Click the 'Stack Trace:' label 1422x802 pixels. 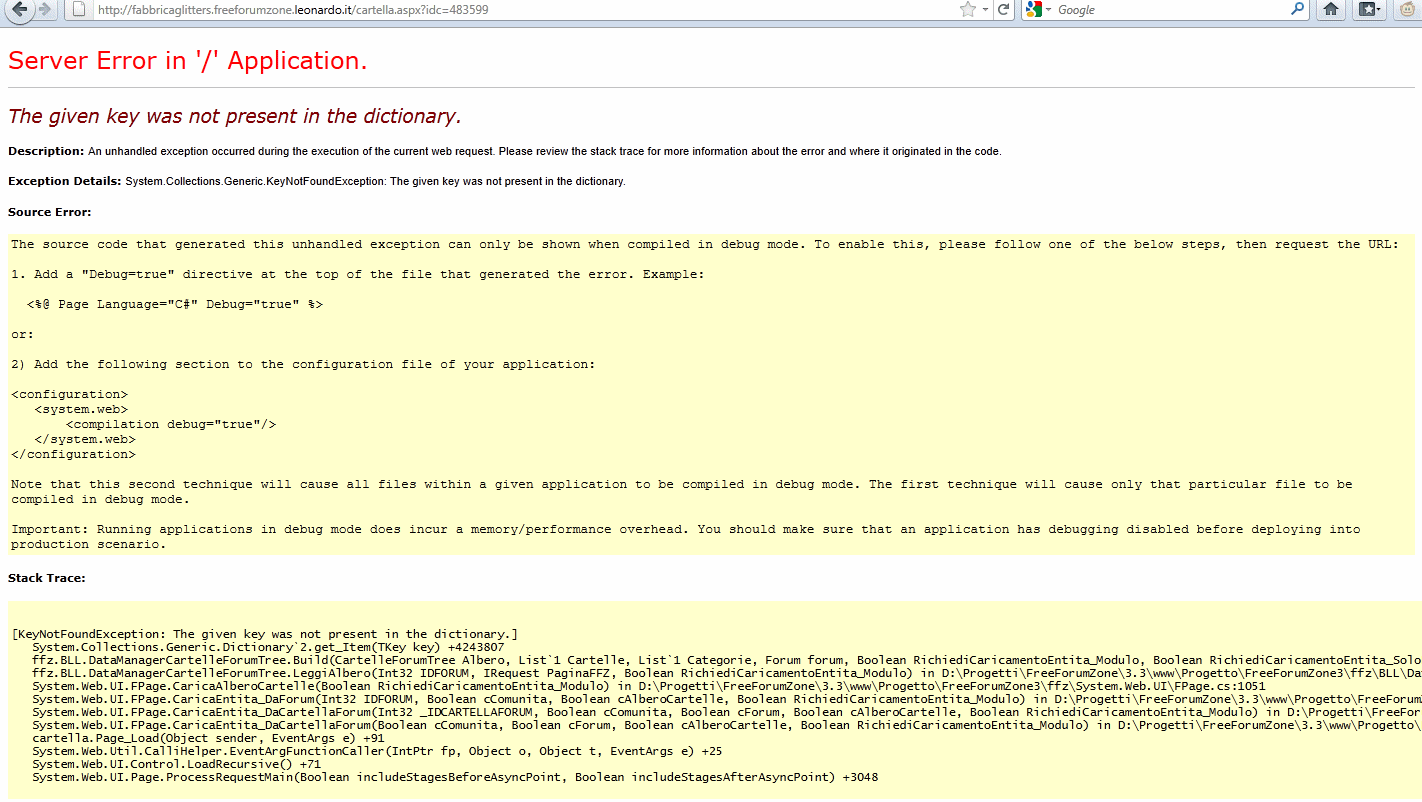click(46, 578)
